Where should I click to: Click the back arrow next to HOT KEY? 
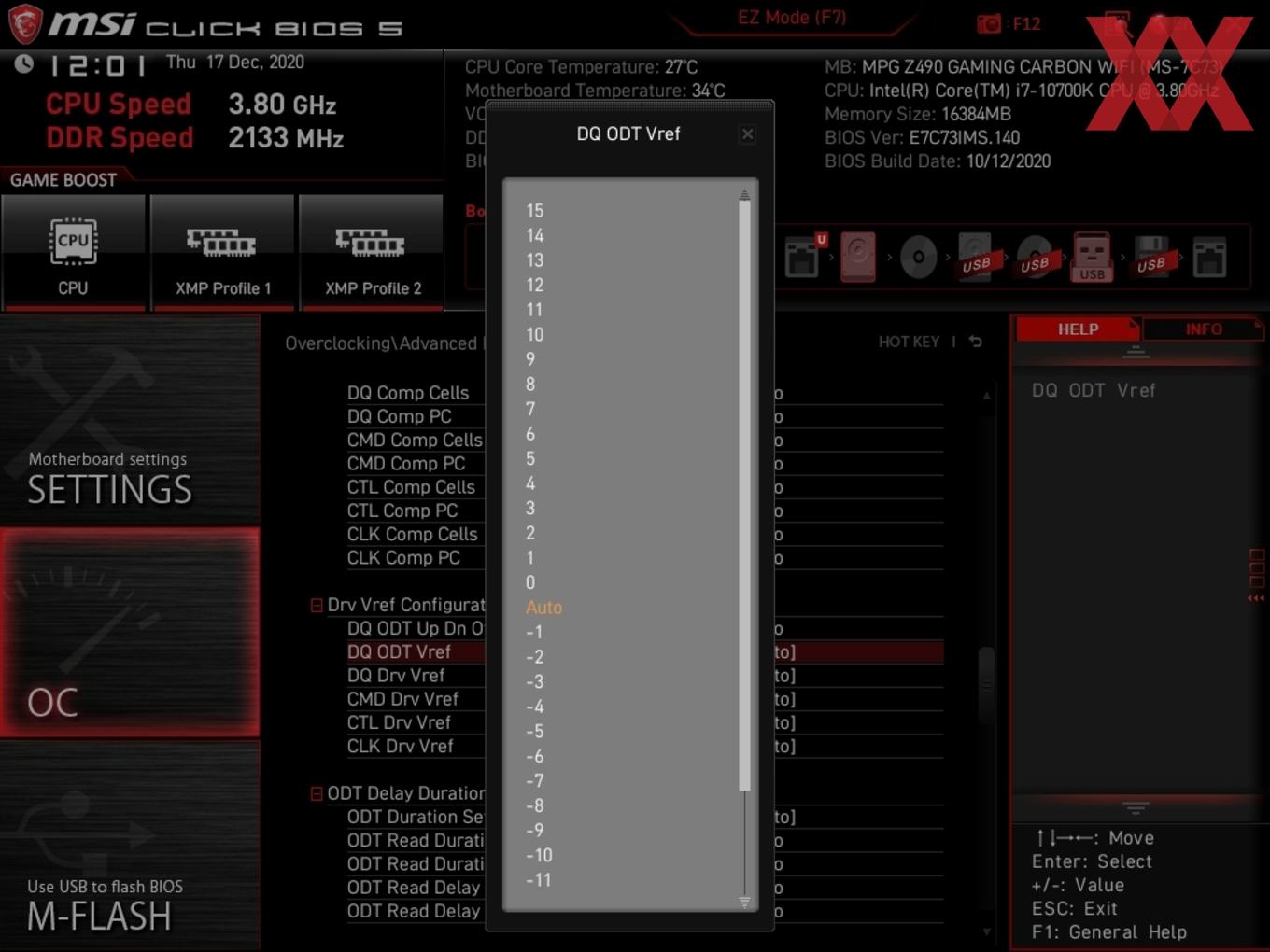click(975, 342)
